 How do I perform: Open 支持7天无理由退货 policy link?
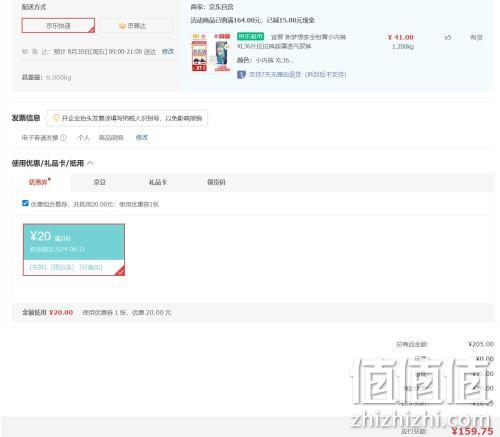tap(297, 75)
